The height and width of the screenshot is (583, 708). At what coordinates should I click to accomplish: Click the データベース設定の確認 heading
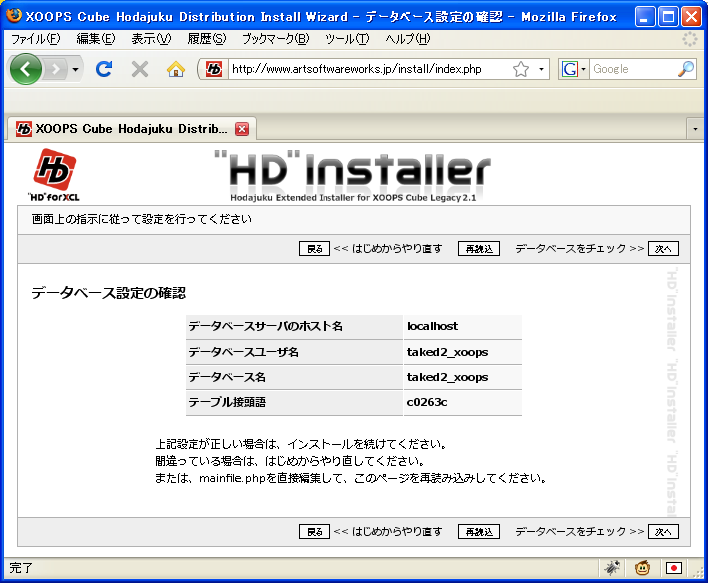point(108,293)
